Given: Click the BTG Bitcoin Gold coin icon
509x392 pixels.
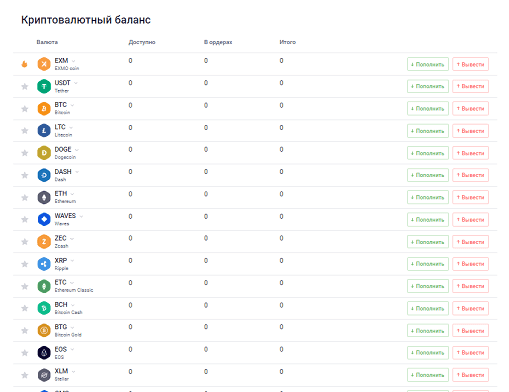Looking at the screenshot, I should click(44, 330).
